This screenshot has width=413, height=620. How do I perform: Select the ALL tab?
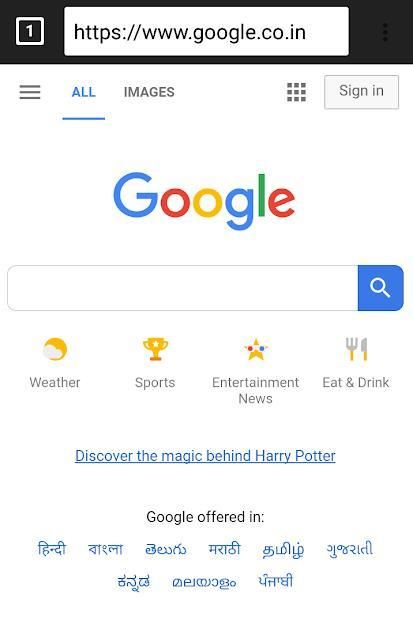[83, 92]
